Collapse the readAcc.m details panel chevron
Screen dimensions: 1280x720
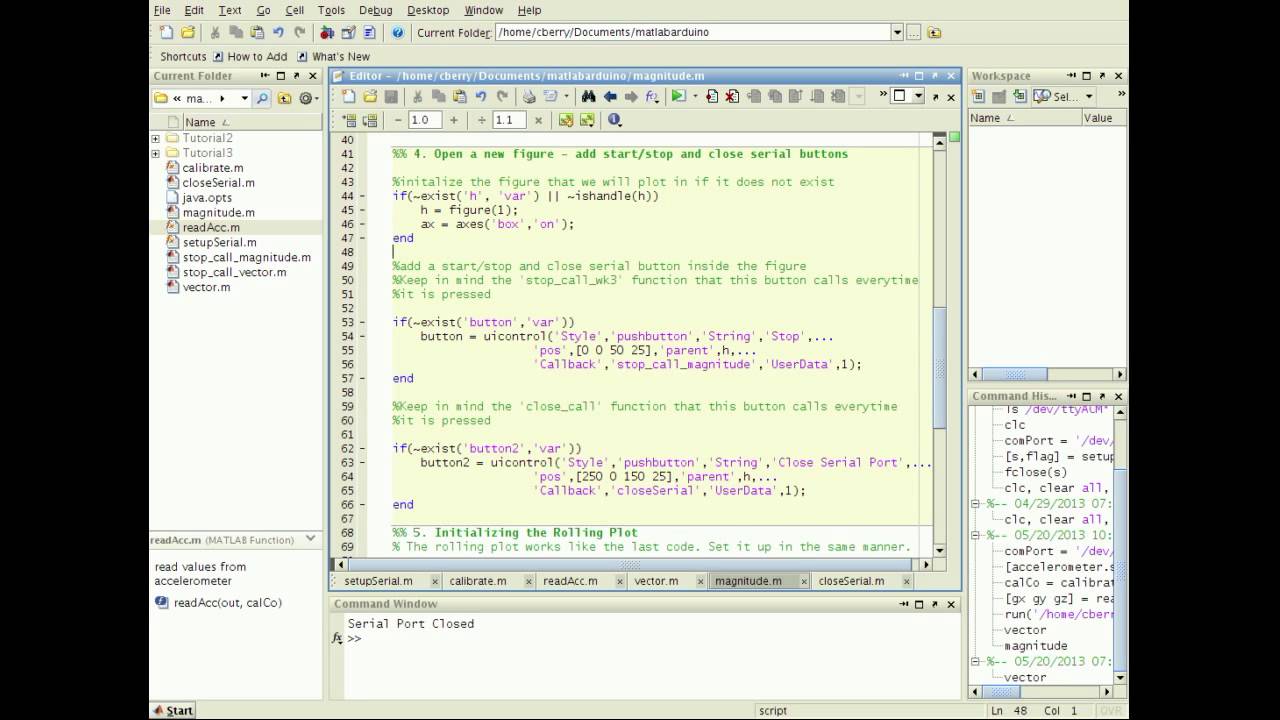pyautogui.click(x=310, y=539)
